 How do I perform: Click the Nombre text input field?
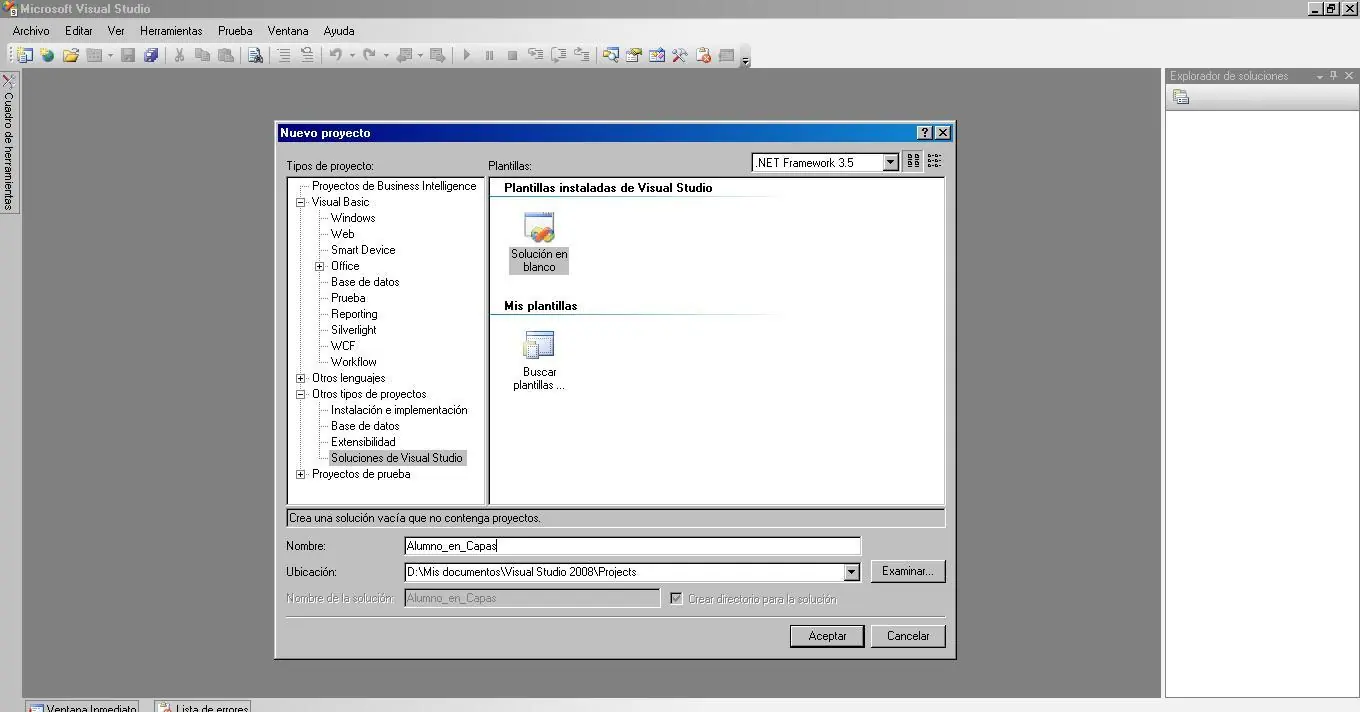point(632,546)
